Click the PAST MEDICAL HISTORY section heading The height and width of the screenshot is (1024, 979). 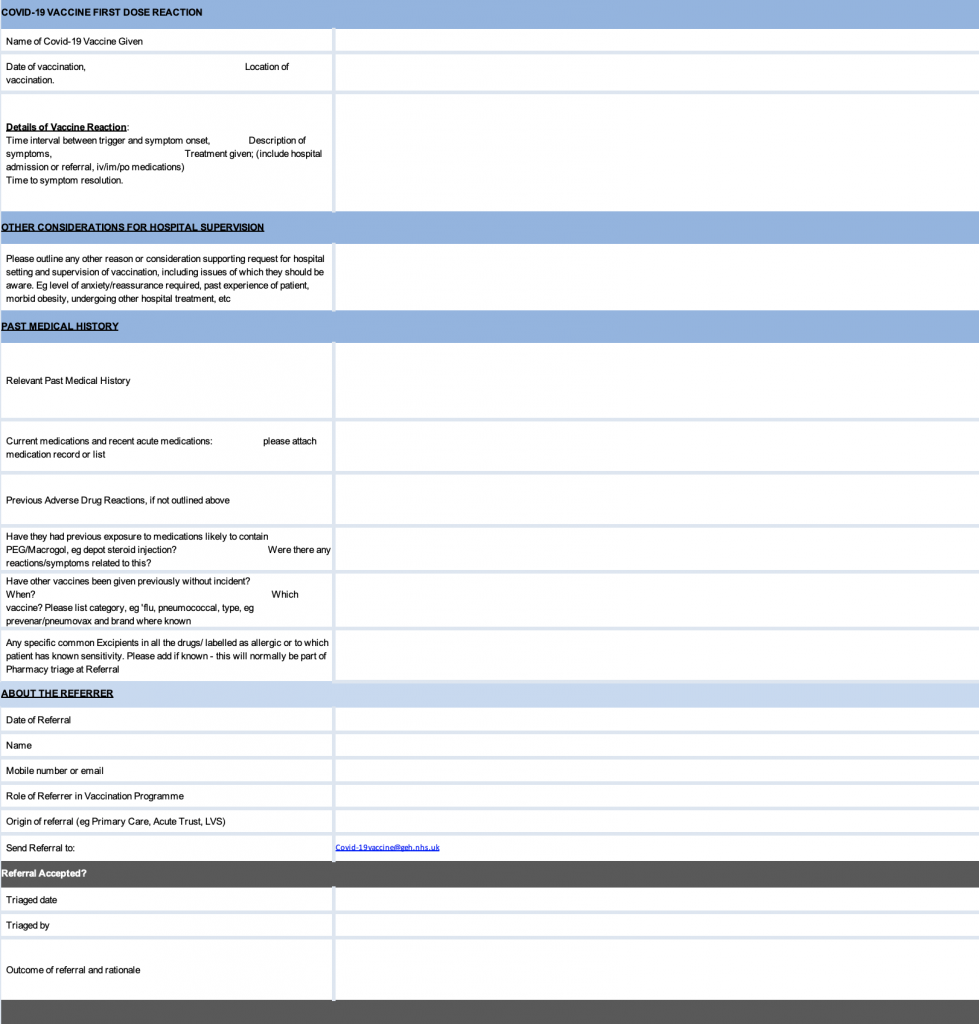tap(60, 327)
